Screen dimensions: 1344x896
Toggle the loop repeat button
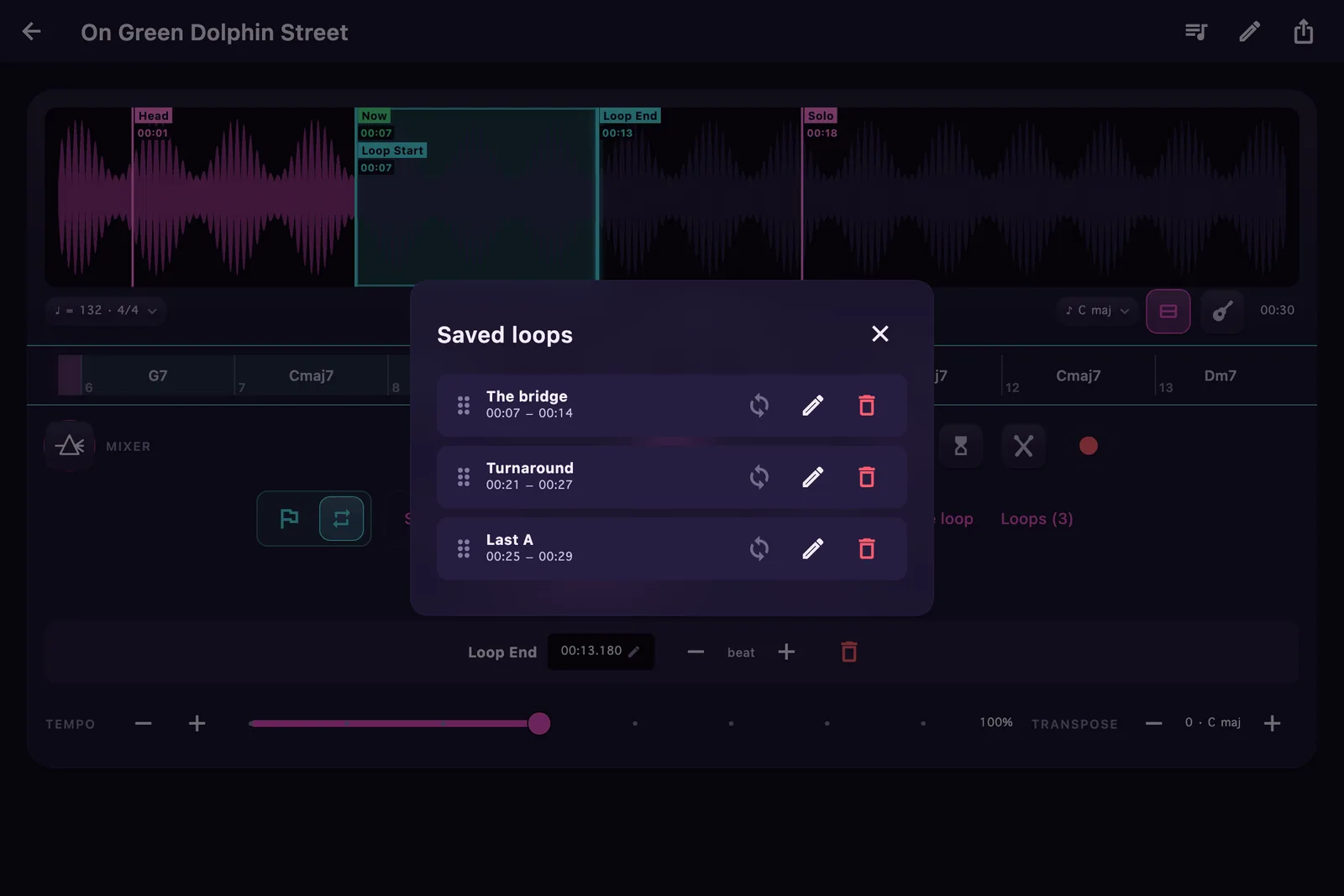click(x=341, y=519)
